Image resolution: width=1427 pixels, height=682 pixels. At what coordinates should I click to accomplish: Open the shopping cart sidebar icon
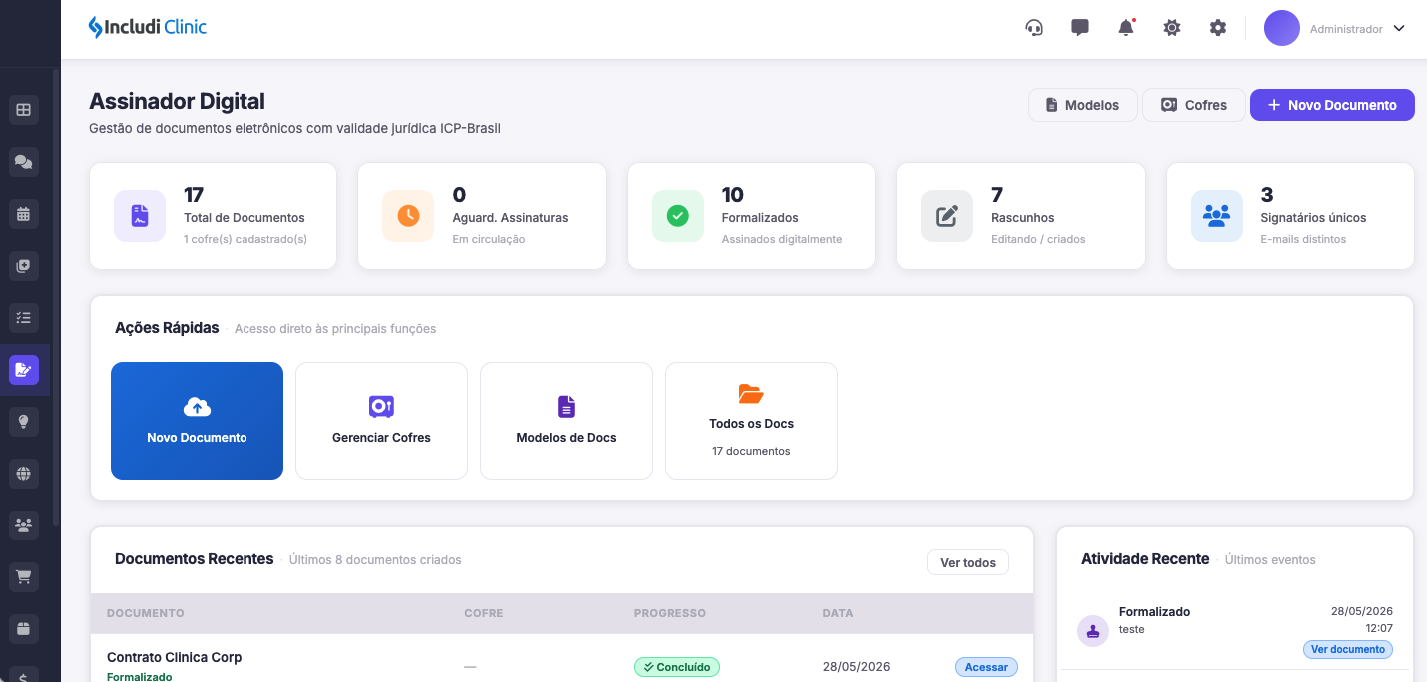[24, 577]
